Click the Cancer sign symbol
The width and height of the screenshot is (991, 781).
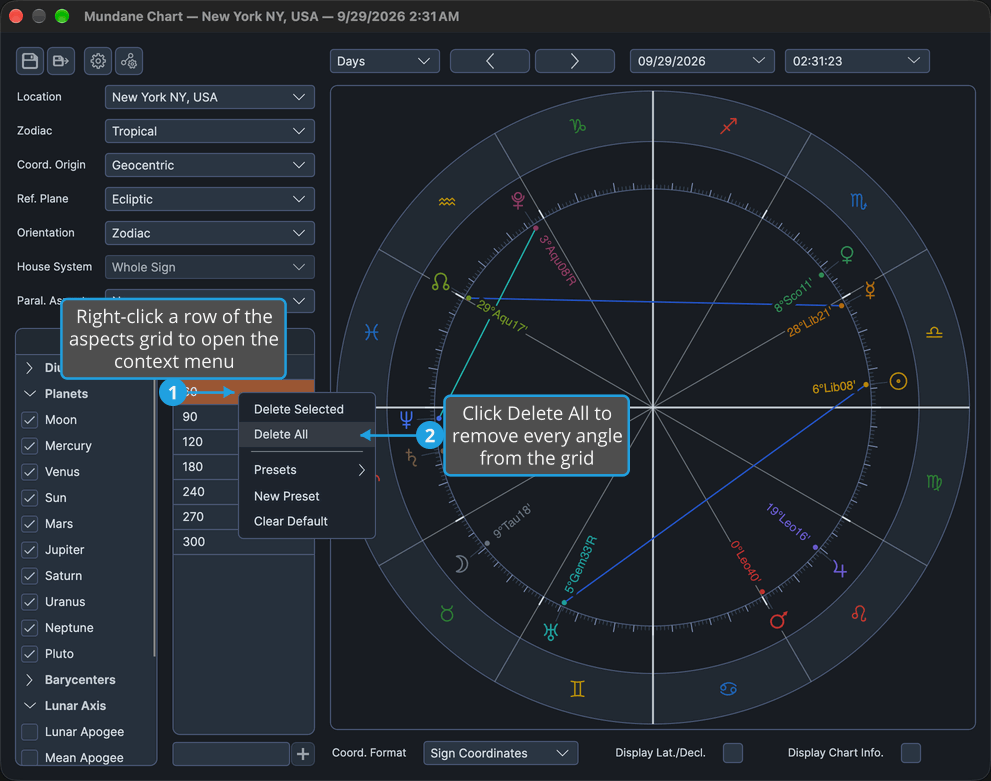728,689
